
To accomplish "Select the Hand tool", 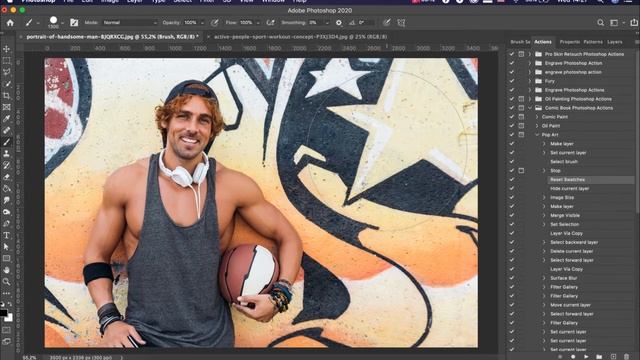I will [x=7, y=270].
